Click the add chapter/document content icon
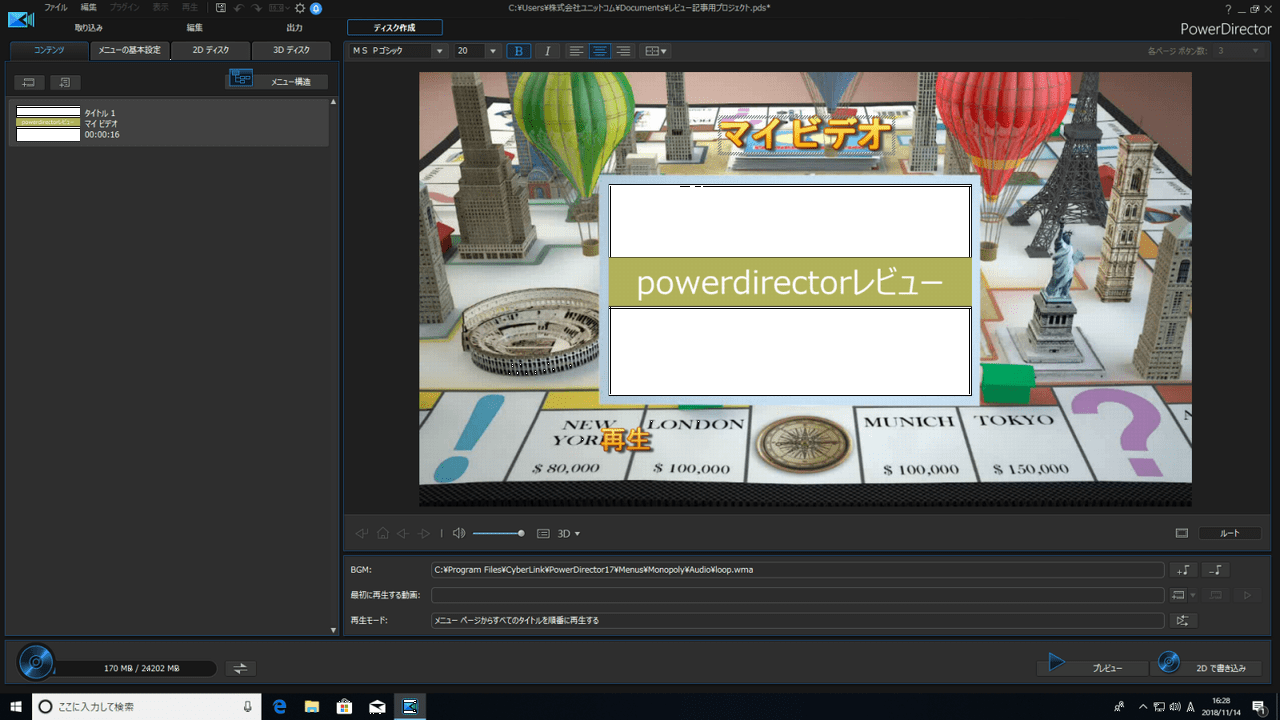 tap(65, 82)
